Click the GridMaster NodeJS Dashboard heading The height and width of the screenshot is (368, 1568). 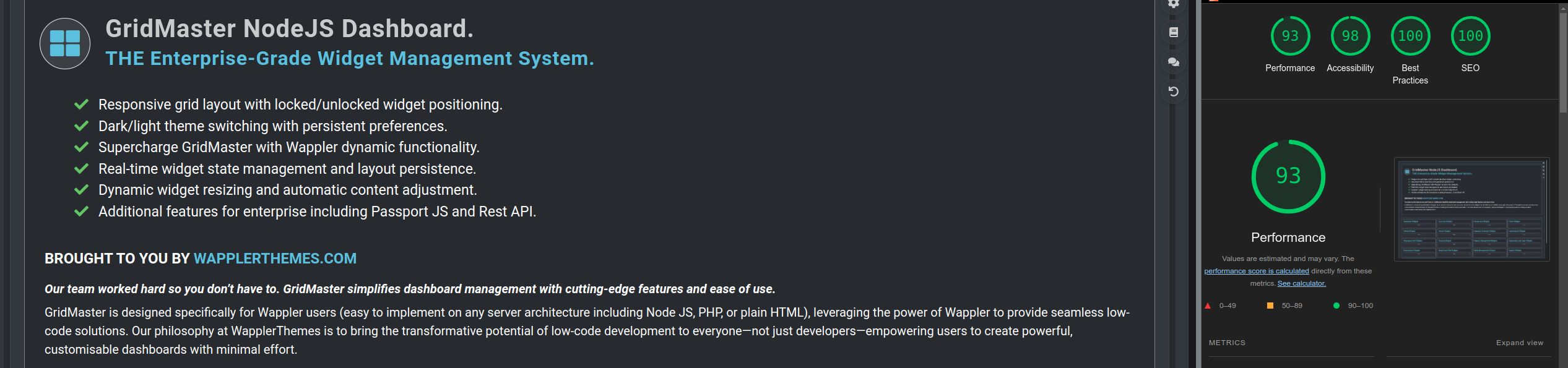(289, 28)
